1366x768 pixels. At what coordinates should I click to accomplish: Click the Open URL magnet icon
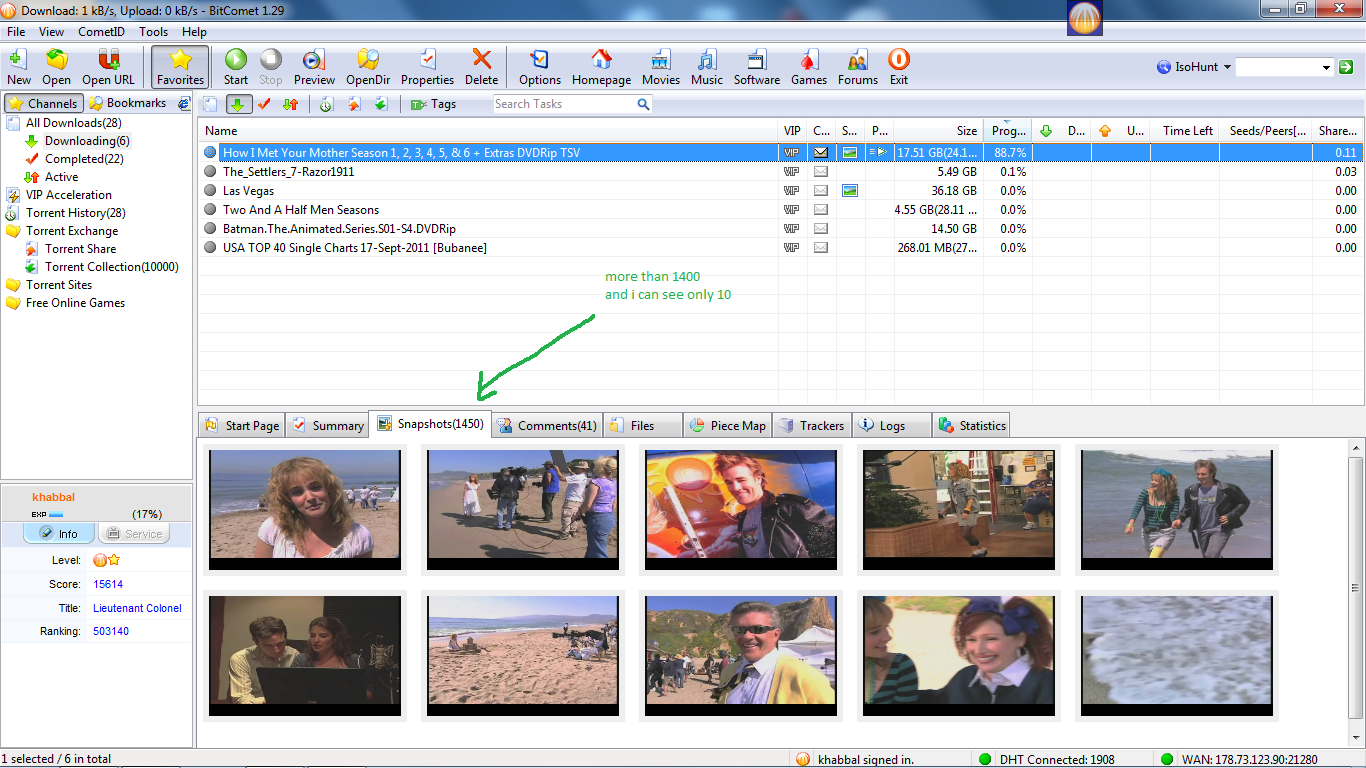click(108, 67)
